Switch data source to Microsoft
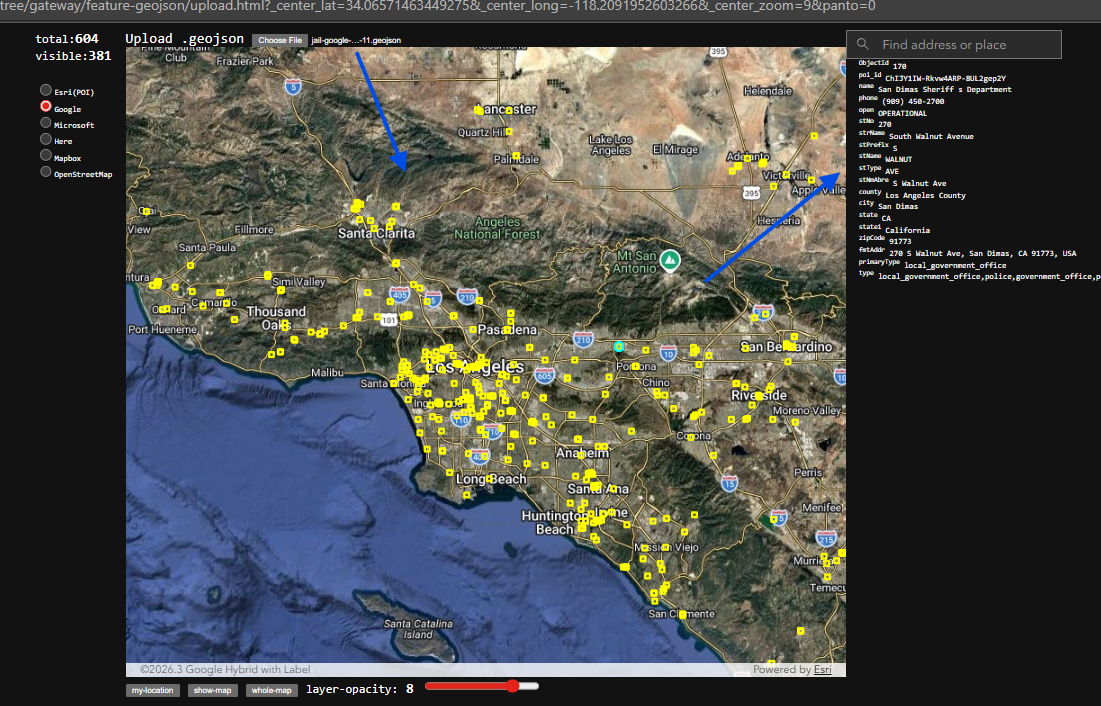The image size is (1101, 706). 46,124
